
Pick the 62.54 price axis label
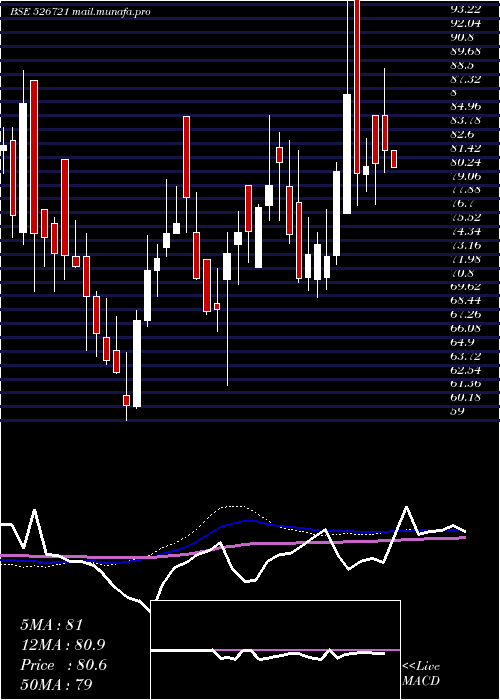(466, 370)
